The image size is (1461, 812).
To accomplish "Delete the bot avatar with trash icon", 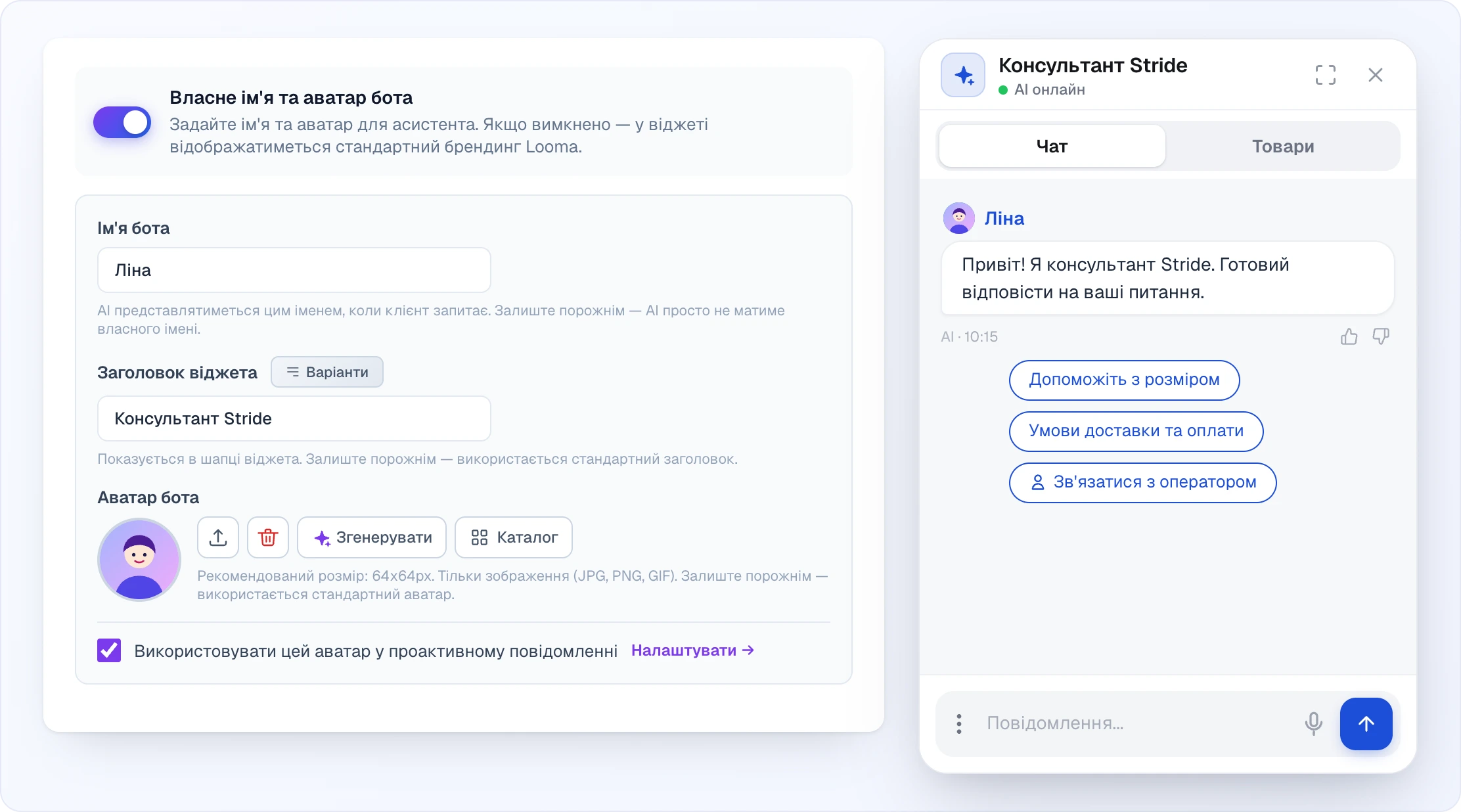I will click(268, 537).
